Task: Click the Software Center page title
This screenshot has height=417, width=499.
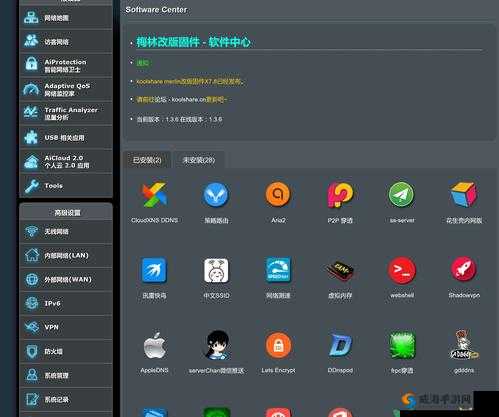Action: pos(156,10)
